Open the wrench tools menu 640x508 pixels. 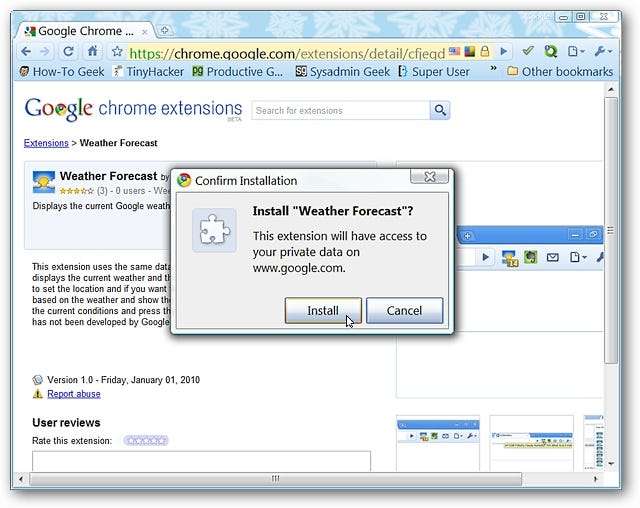coord(603,51)
